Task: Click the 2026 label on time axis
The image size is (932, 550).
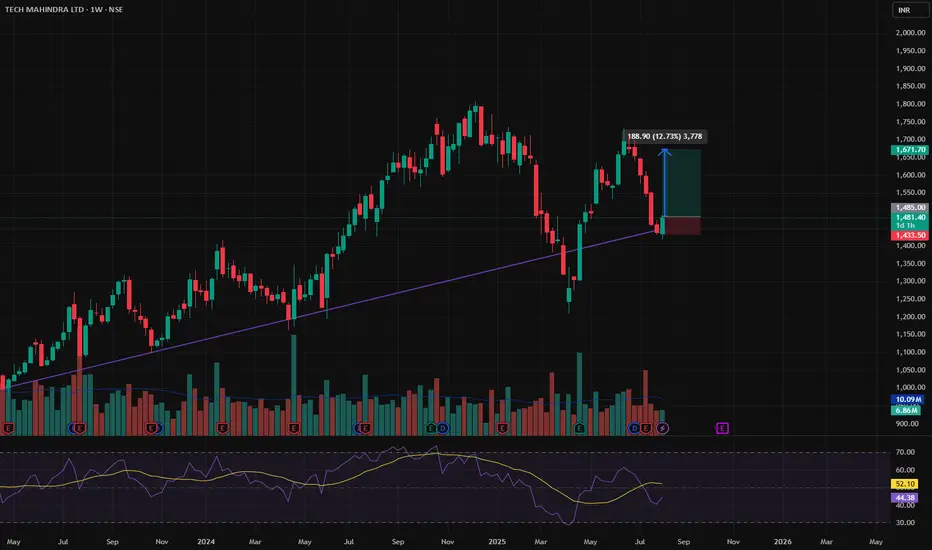Action: click(782, 542)
